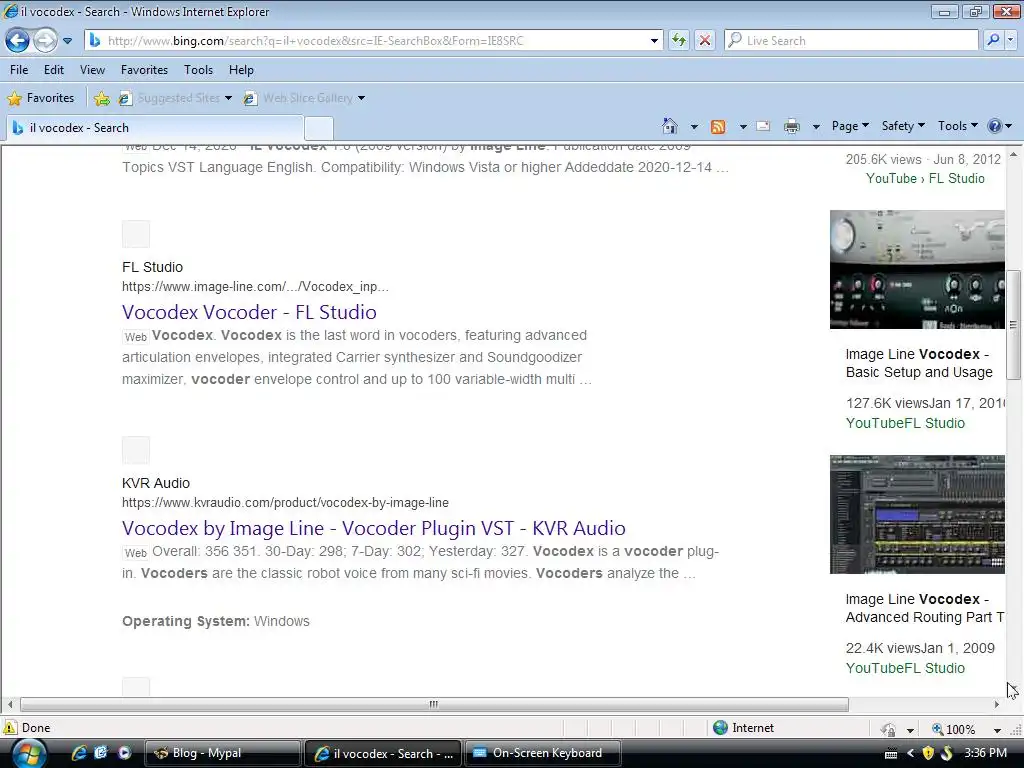Add to Favorites Bar star icon
Viewport: 1024px width, 768px height.
point(102,98)
